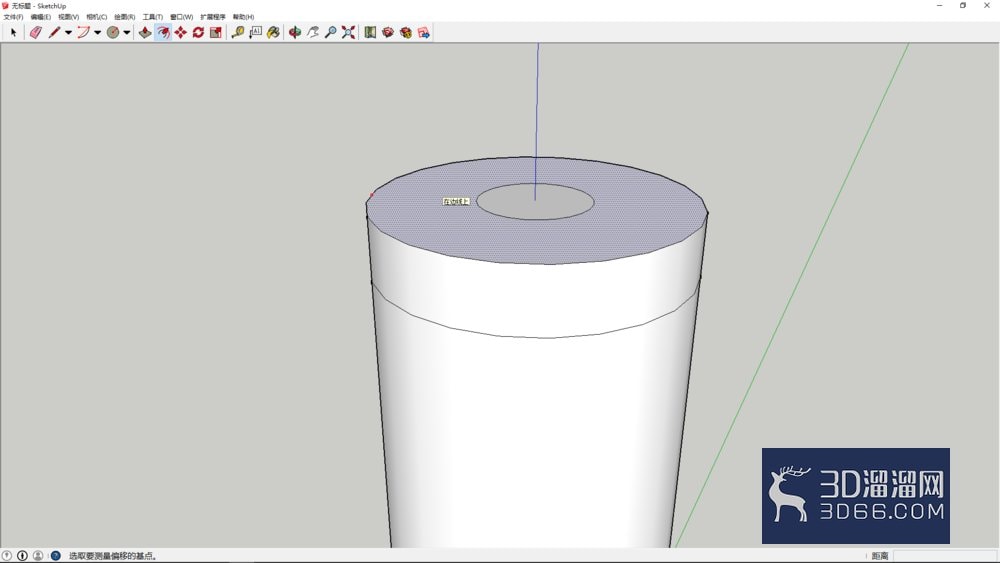Image resolution: width=1000 pixels, height=563 pixels.
Task: Click the LayOut send icon
Action: pos(423,32)
